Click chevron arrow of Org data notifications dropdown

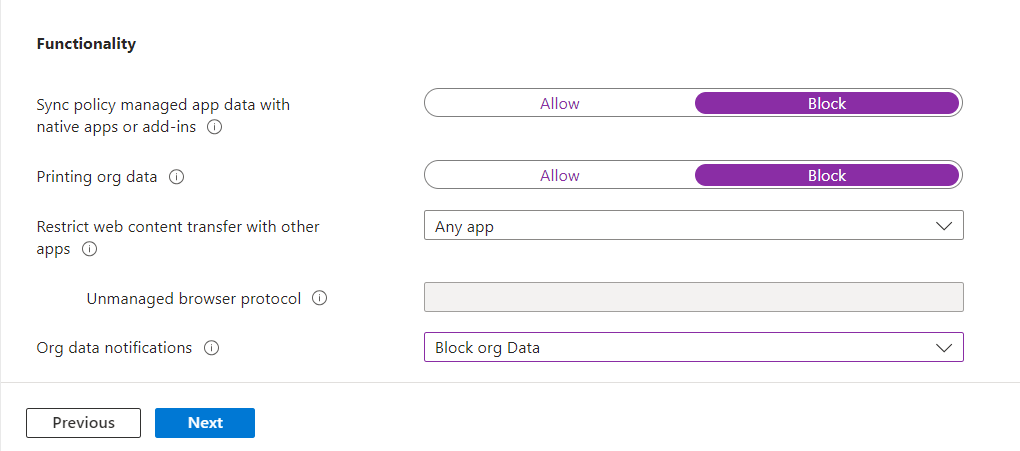coord(943,347)
